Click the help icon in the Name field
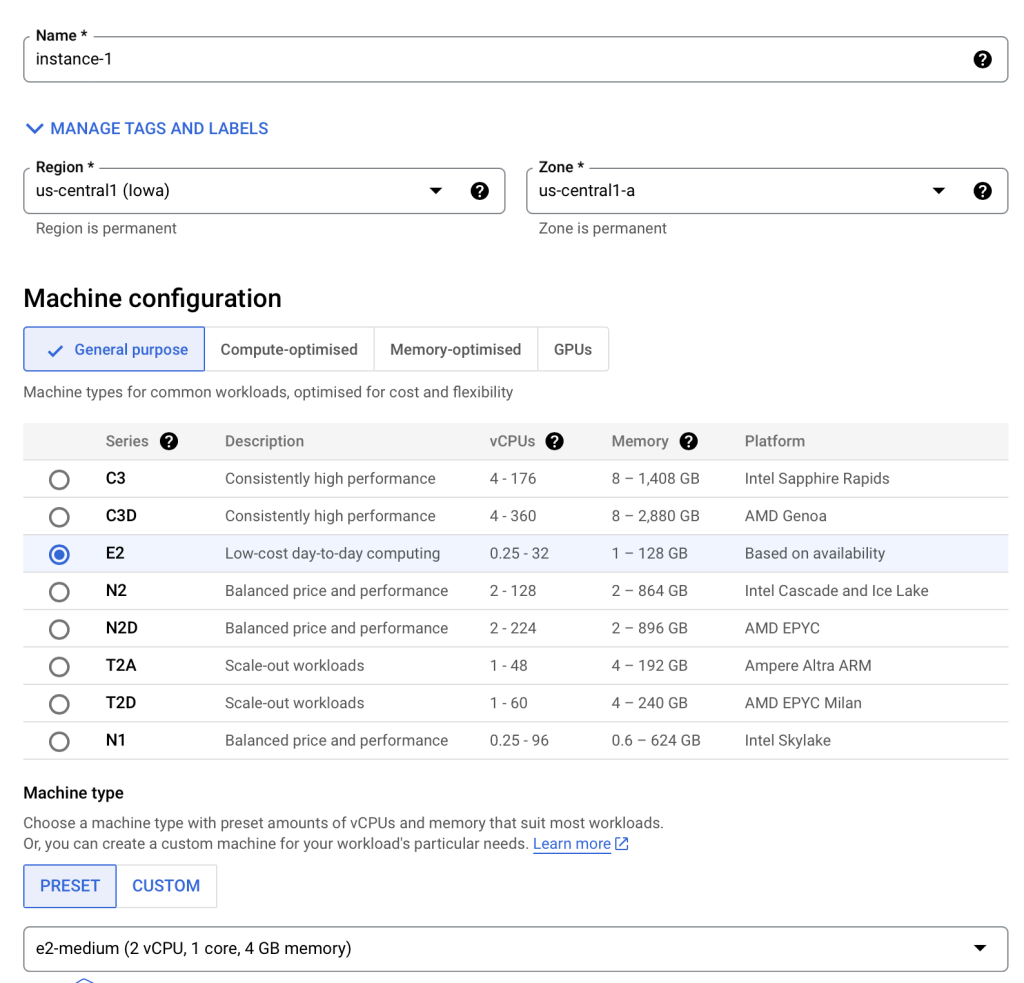This screenshot has height=983, width=1024. click(x=982, y=60)
